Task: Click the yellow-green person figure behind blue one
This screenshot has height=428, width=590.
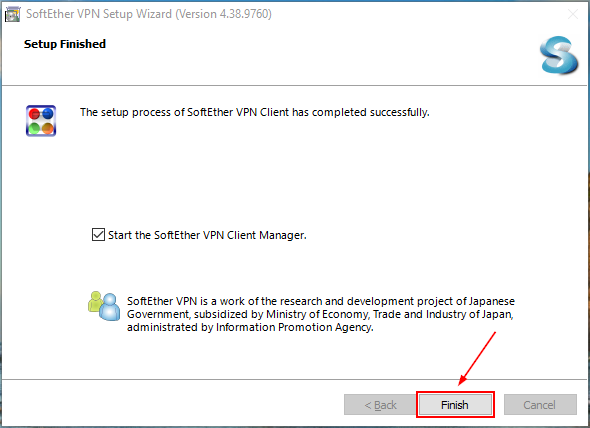Action: [94, 301]
